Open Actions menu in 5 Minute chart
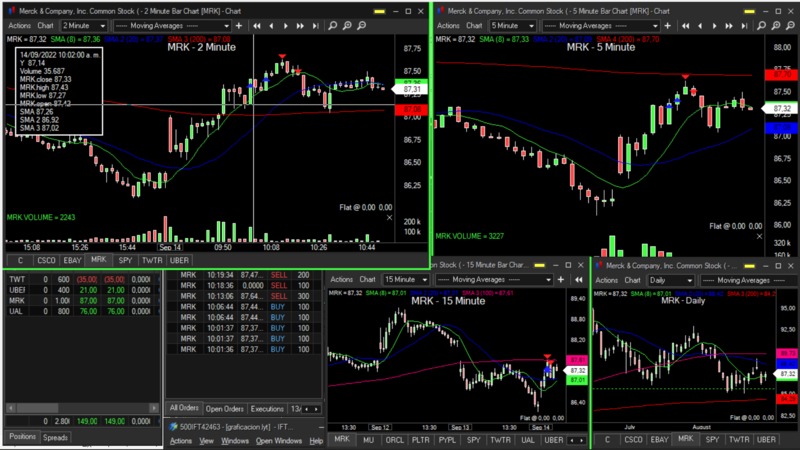800x450 pixels. point(449,25)
